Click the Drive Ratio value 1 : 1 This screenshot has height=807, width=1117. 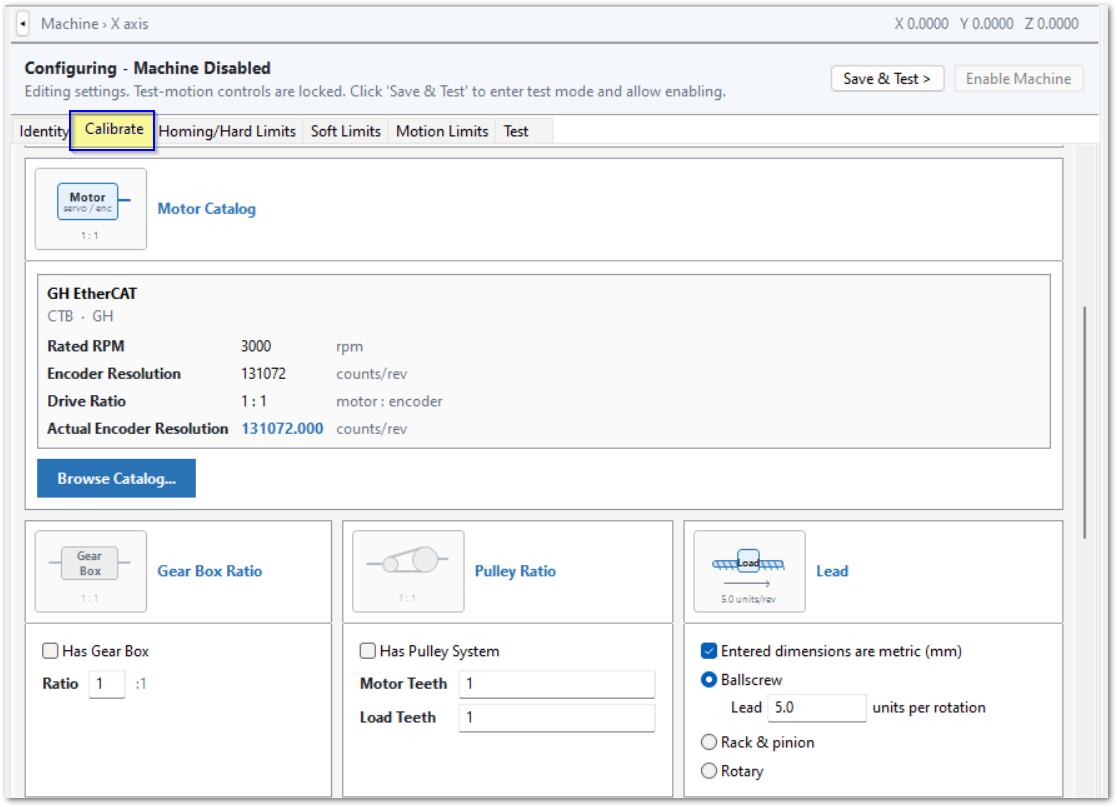[x=254, y=402]
